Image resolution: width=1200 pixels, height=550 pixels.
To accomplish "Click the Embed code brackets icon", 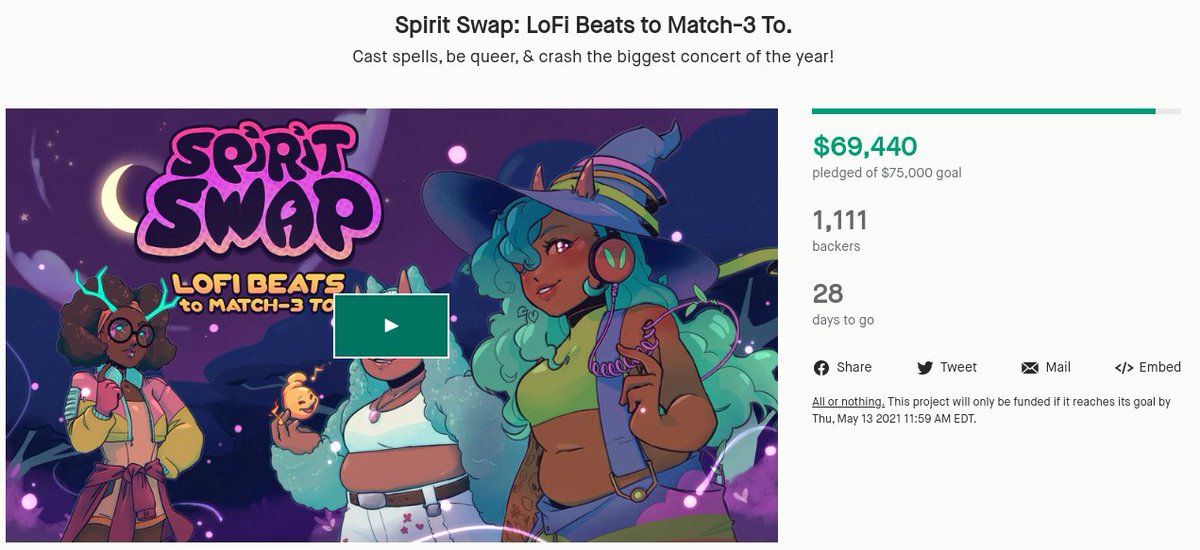I will pyautogui.click(x=1123, y=368).
